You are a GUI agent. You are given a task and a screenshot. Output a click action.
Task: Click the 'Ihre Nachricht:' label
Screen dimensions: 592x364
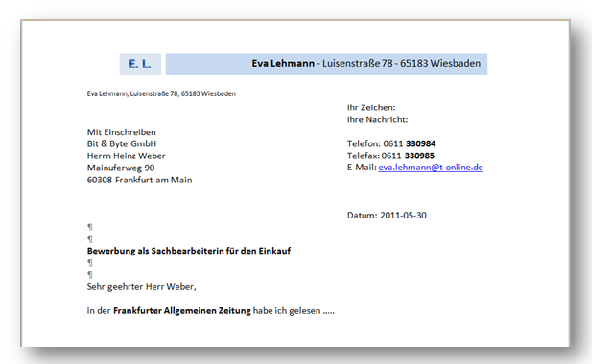(x=378, y=120)
